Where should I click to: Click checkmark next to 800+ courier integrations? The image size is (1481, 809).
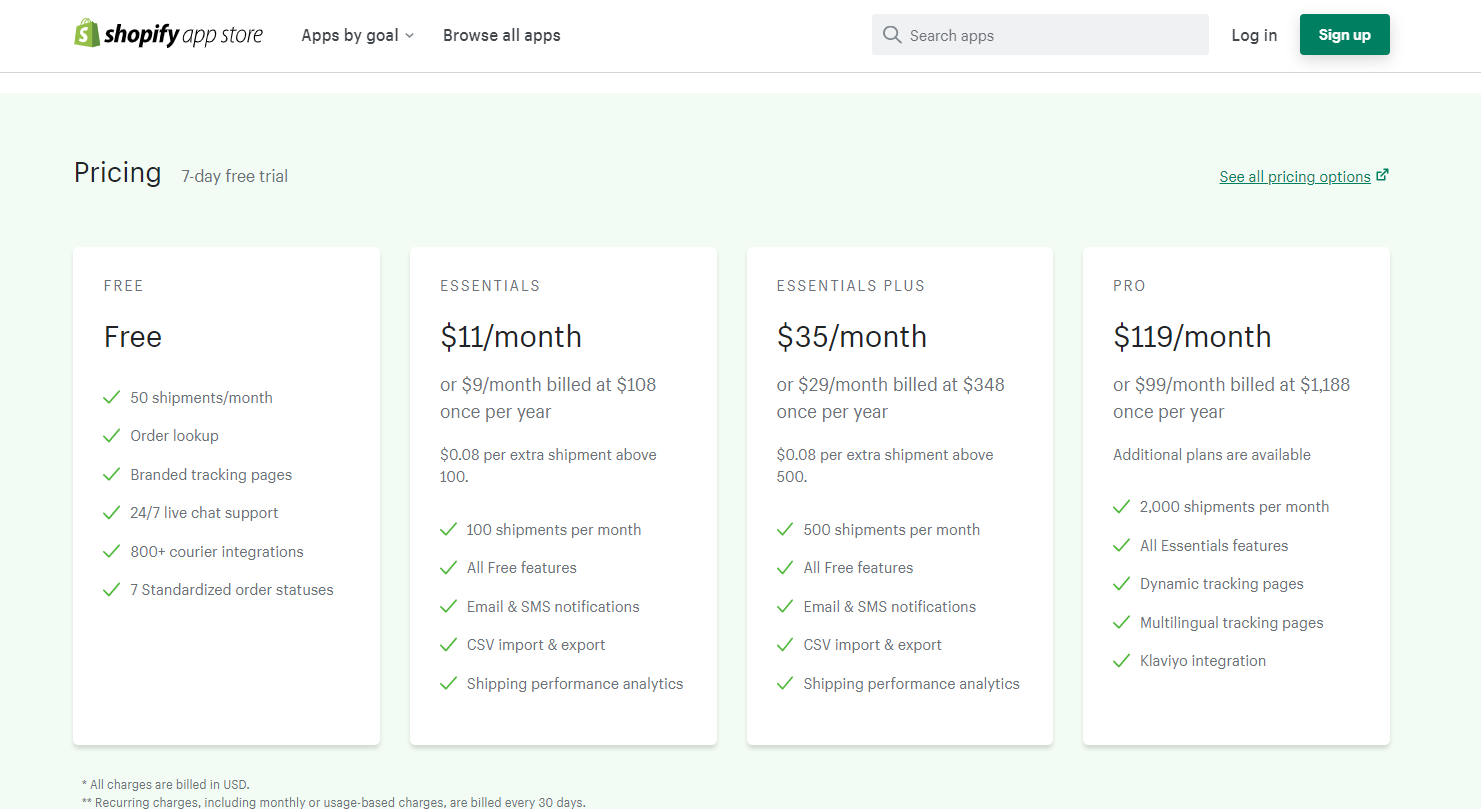(112, 552)
